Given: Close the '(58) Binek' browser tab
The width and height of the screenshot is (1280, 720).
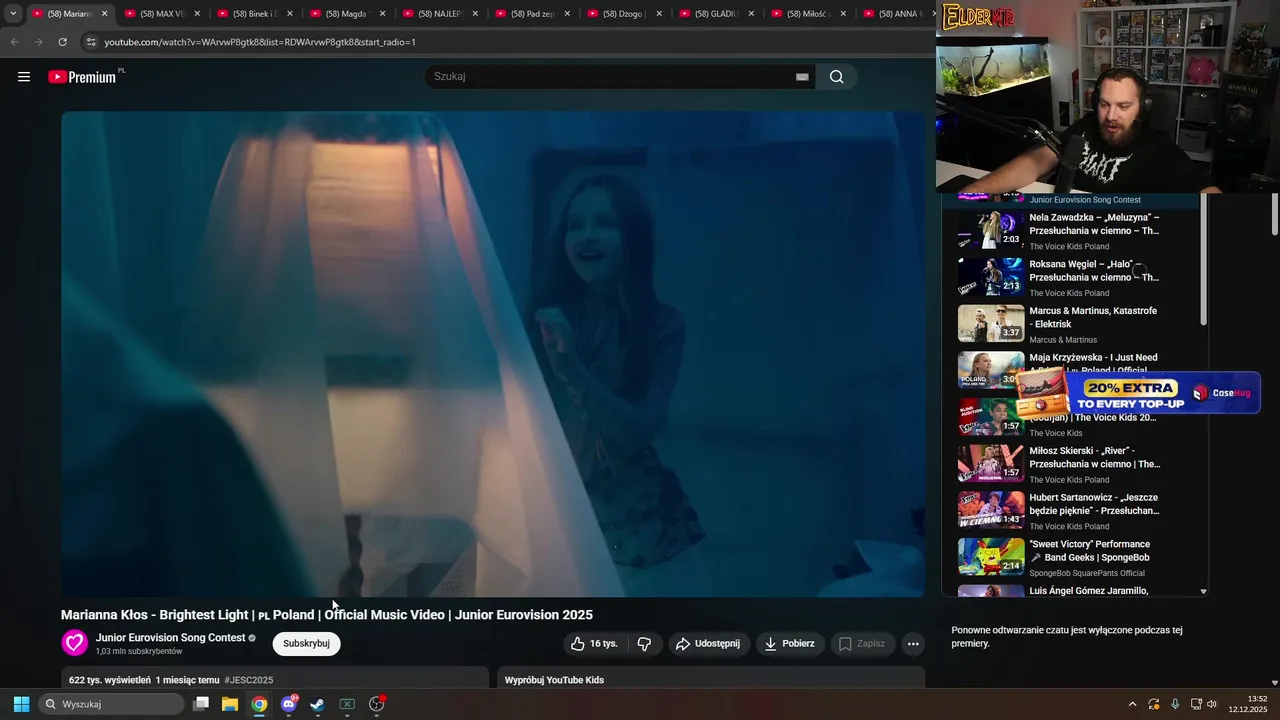Looking at the screenshot, I should [289, 14].
